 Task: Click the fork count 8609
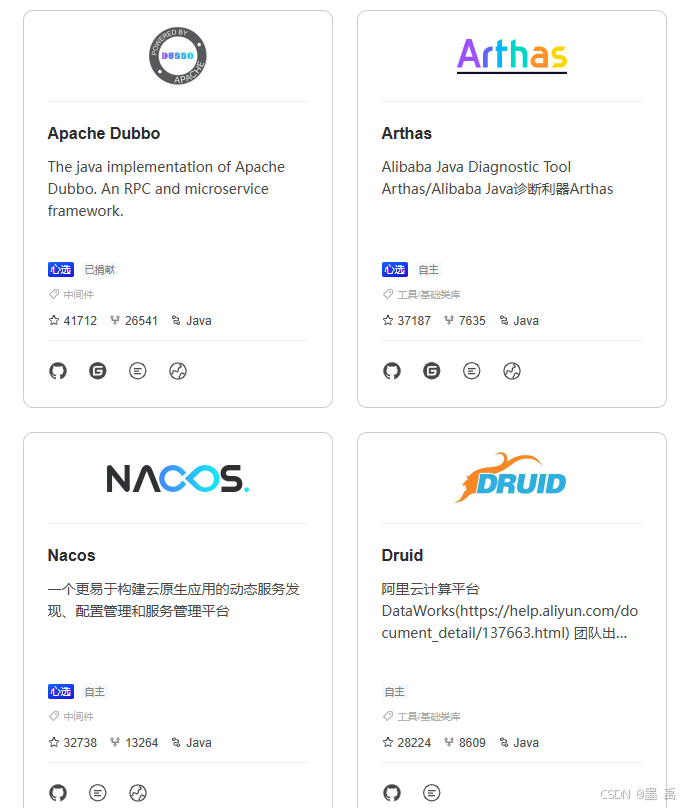tap(472, 743)
